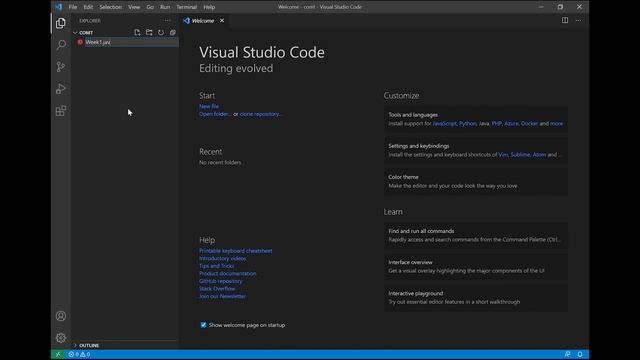The height and width of the screenshot is (360, 640).
Task: Open the Interface overview card
Action: click(x=476, y=267)
